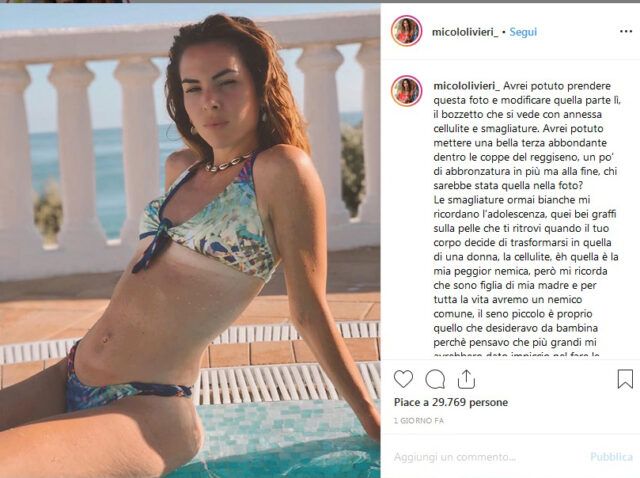Click the 29.769 like count number
This screenshot has height=478, width=640.
[x=449, y=402]
